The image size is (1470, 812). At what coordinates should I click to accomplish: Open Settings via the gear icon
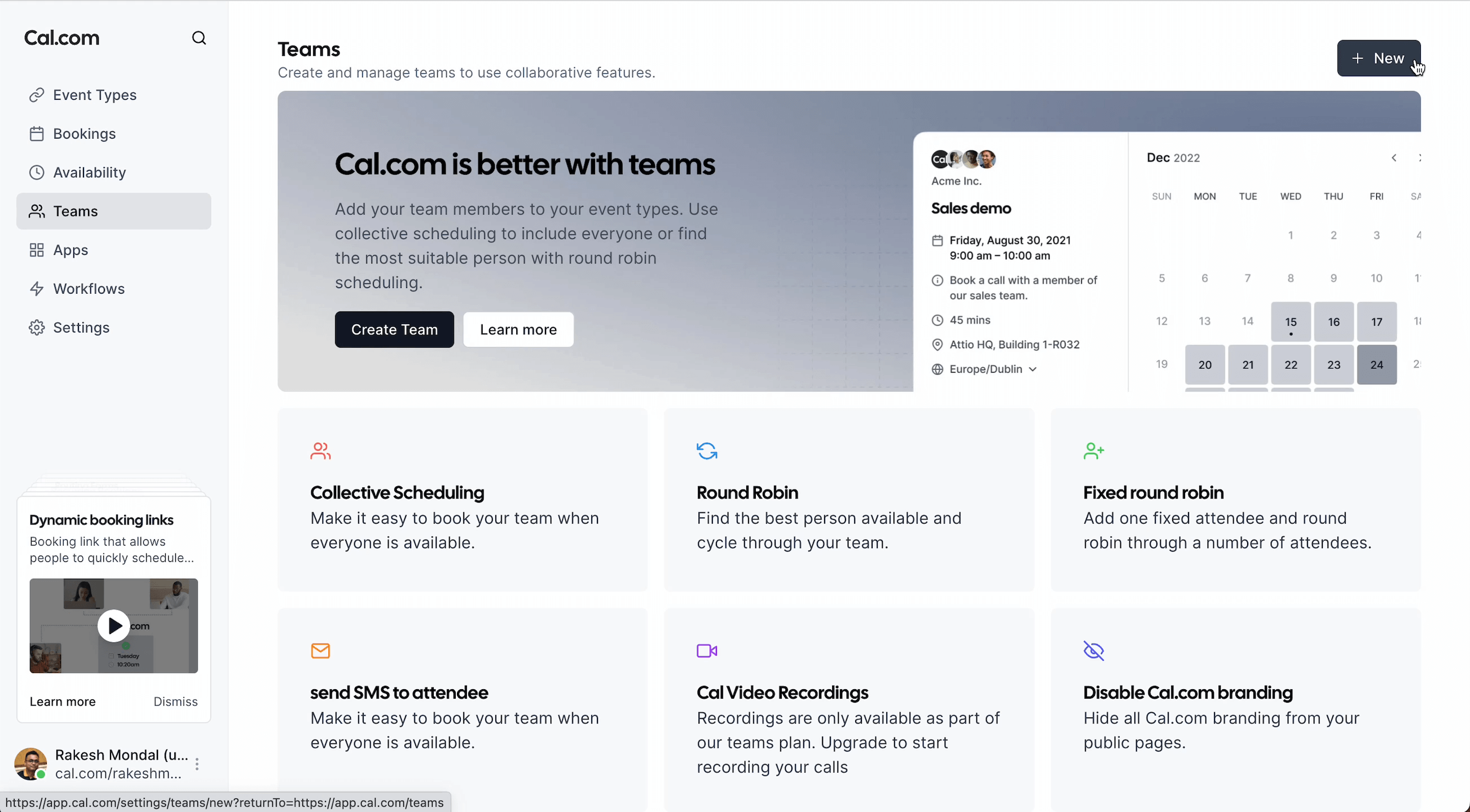[37, 327]
